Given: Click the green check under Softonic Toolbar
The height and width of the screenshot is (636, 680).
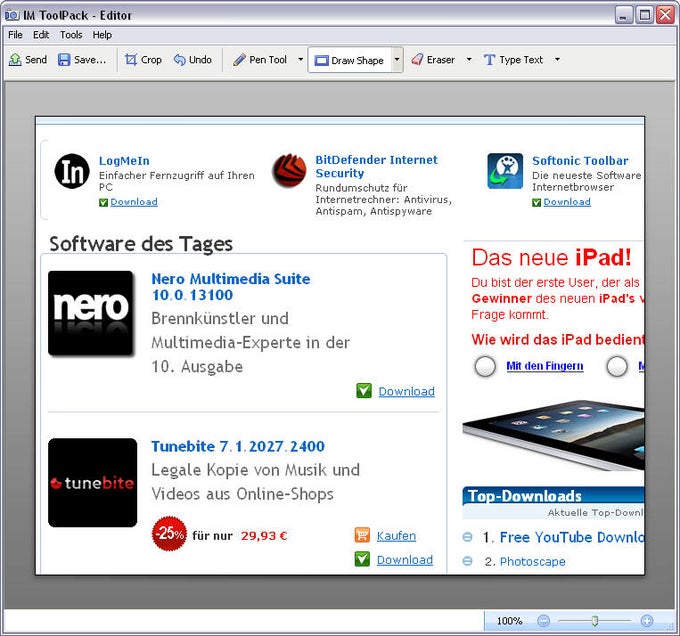Looking at the screenshot, I should point(536,202).
